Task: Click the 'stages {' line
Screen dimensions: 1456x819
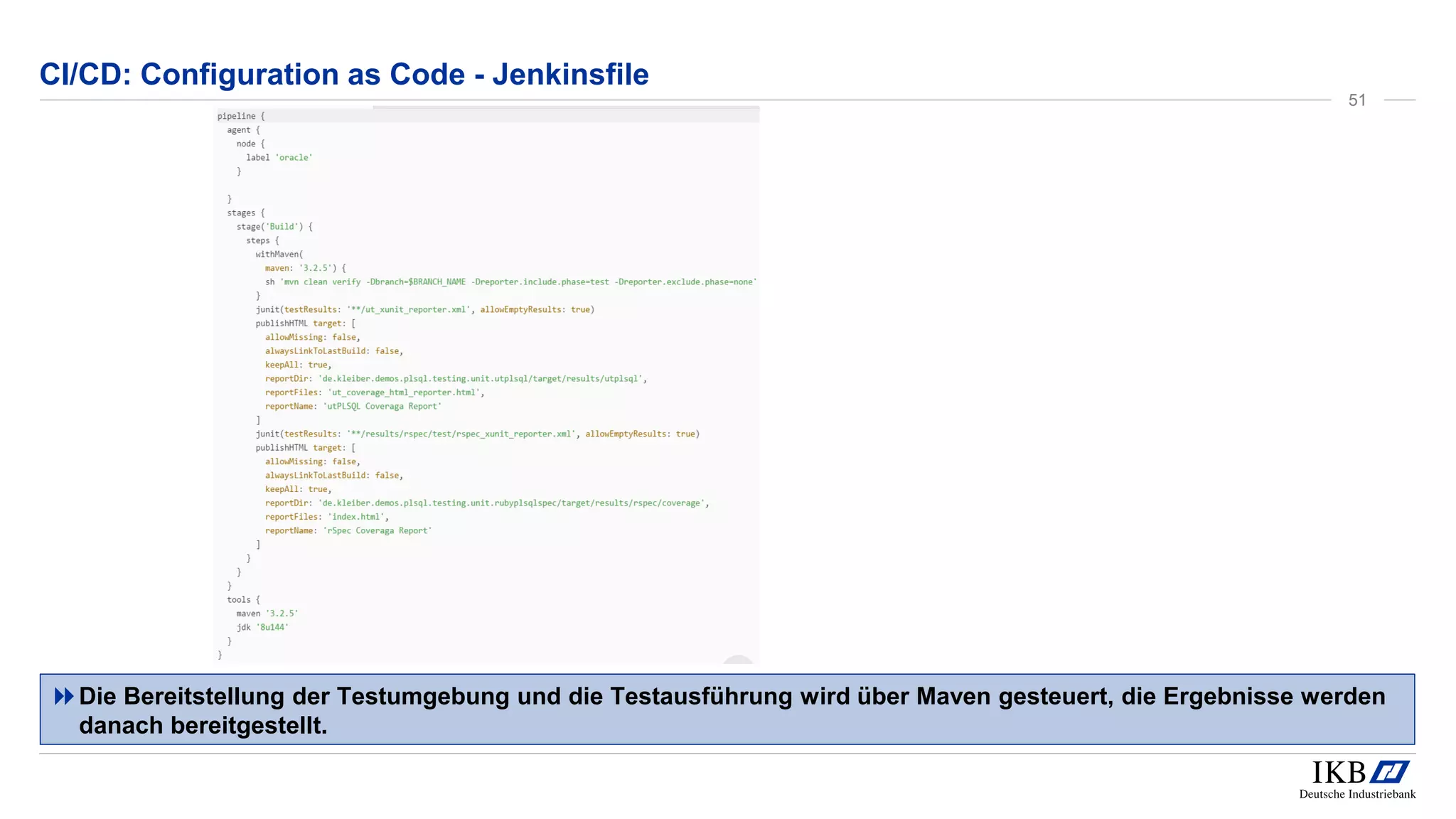Action: (246, 213)
